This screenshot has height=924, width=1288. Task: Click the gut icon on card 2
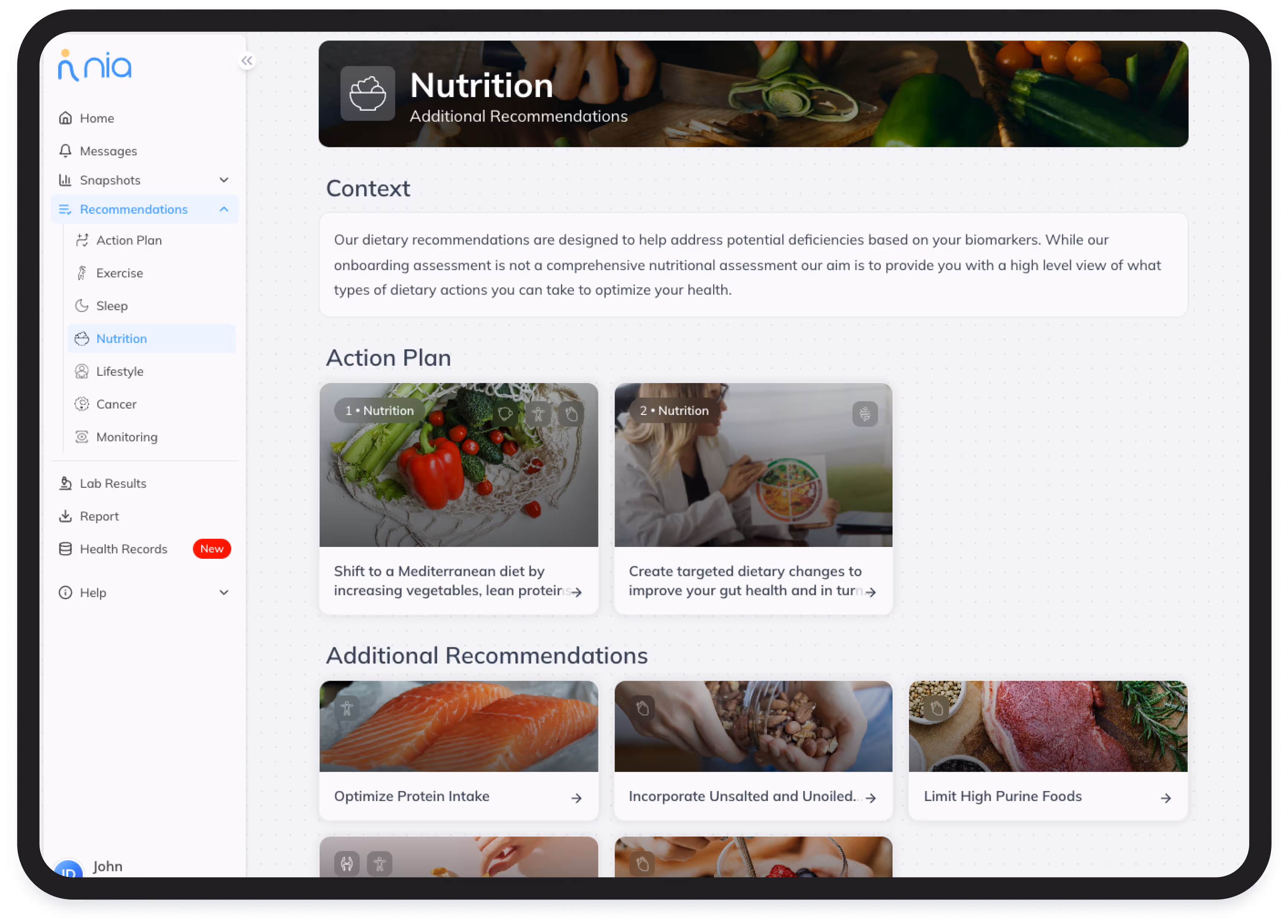point(864,414)
